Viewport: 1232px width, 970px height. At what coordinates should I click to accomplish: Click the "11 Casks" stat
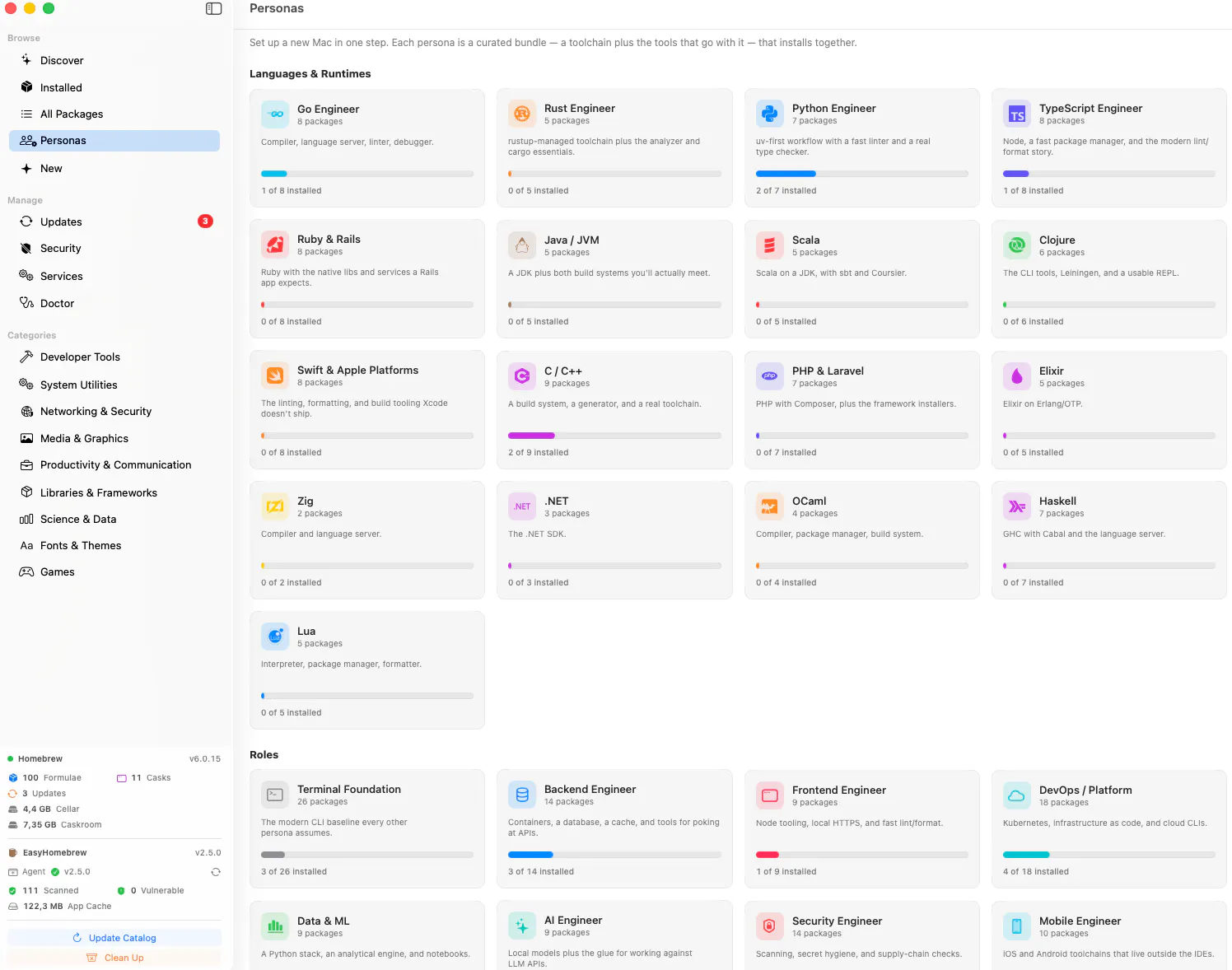point(144,778)
